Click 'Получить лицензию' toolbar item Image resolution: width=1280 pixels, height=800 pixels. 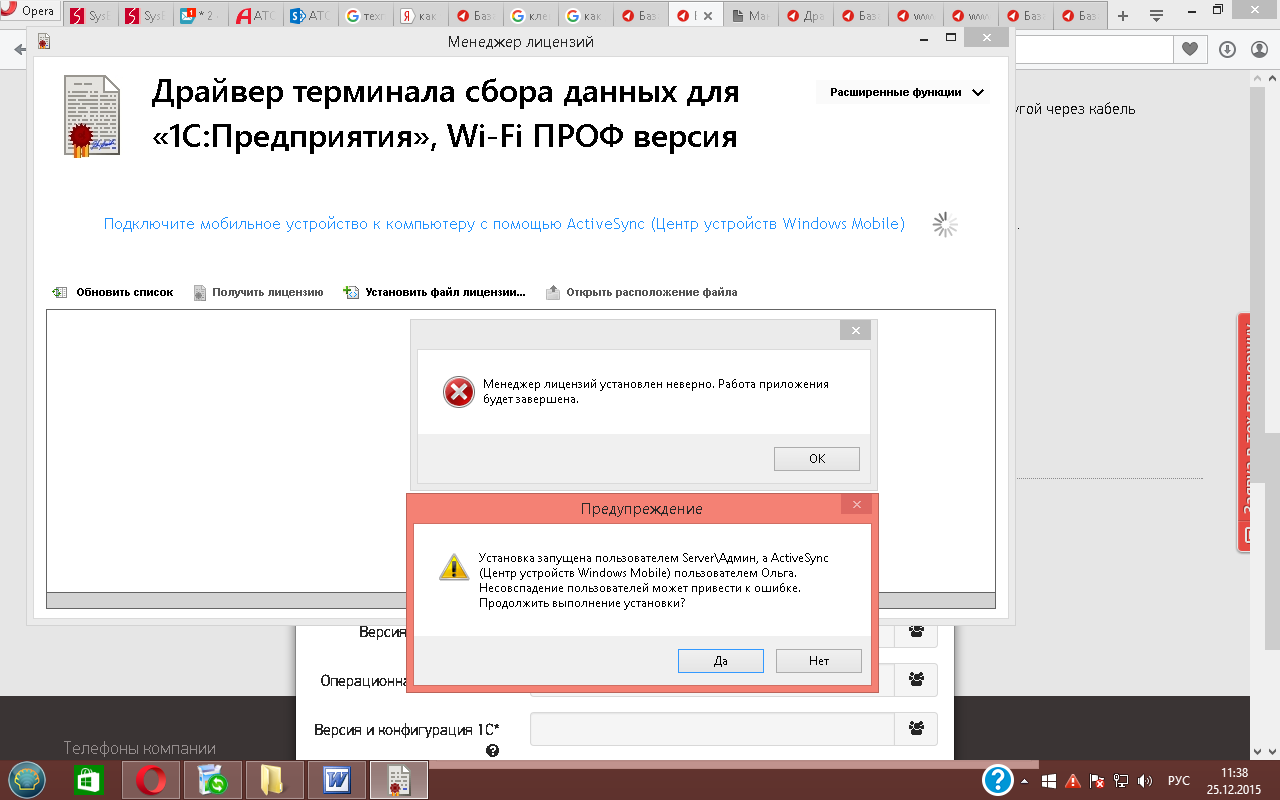[x=258, y=293]
